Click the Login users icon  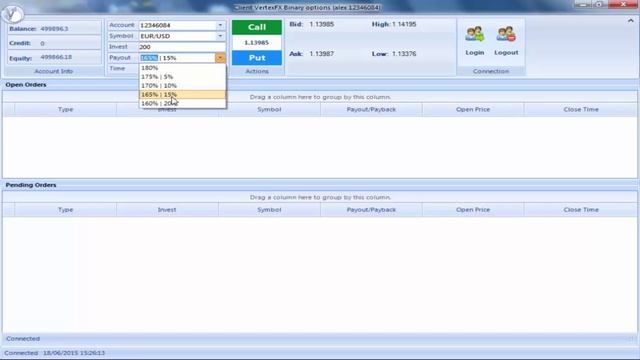click(x=475, y=34)
